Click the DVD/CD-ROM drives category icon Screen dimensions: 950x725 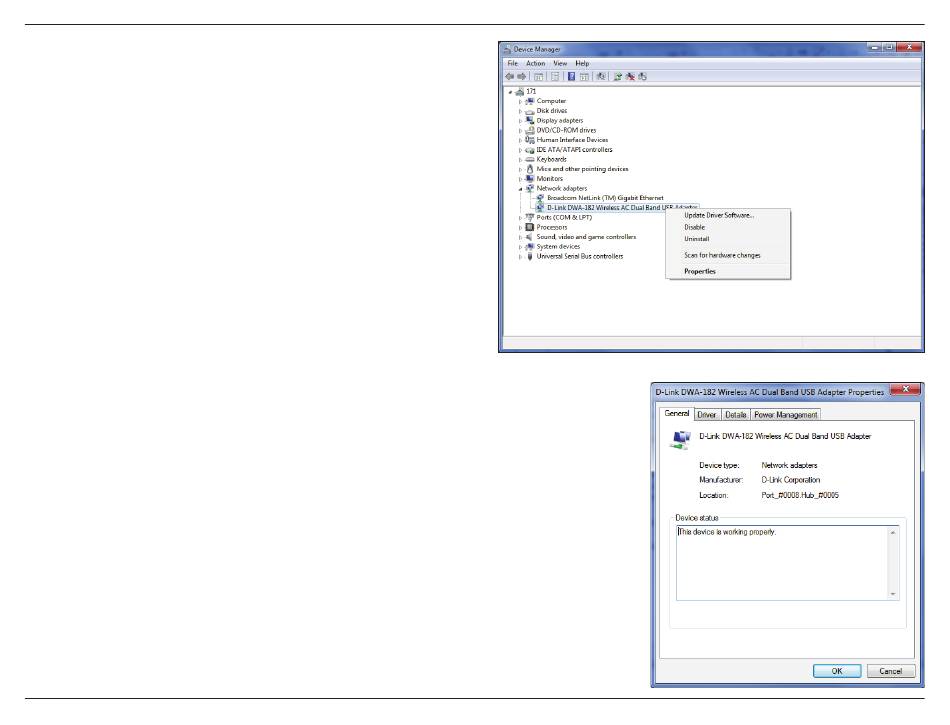(530, 130)
